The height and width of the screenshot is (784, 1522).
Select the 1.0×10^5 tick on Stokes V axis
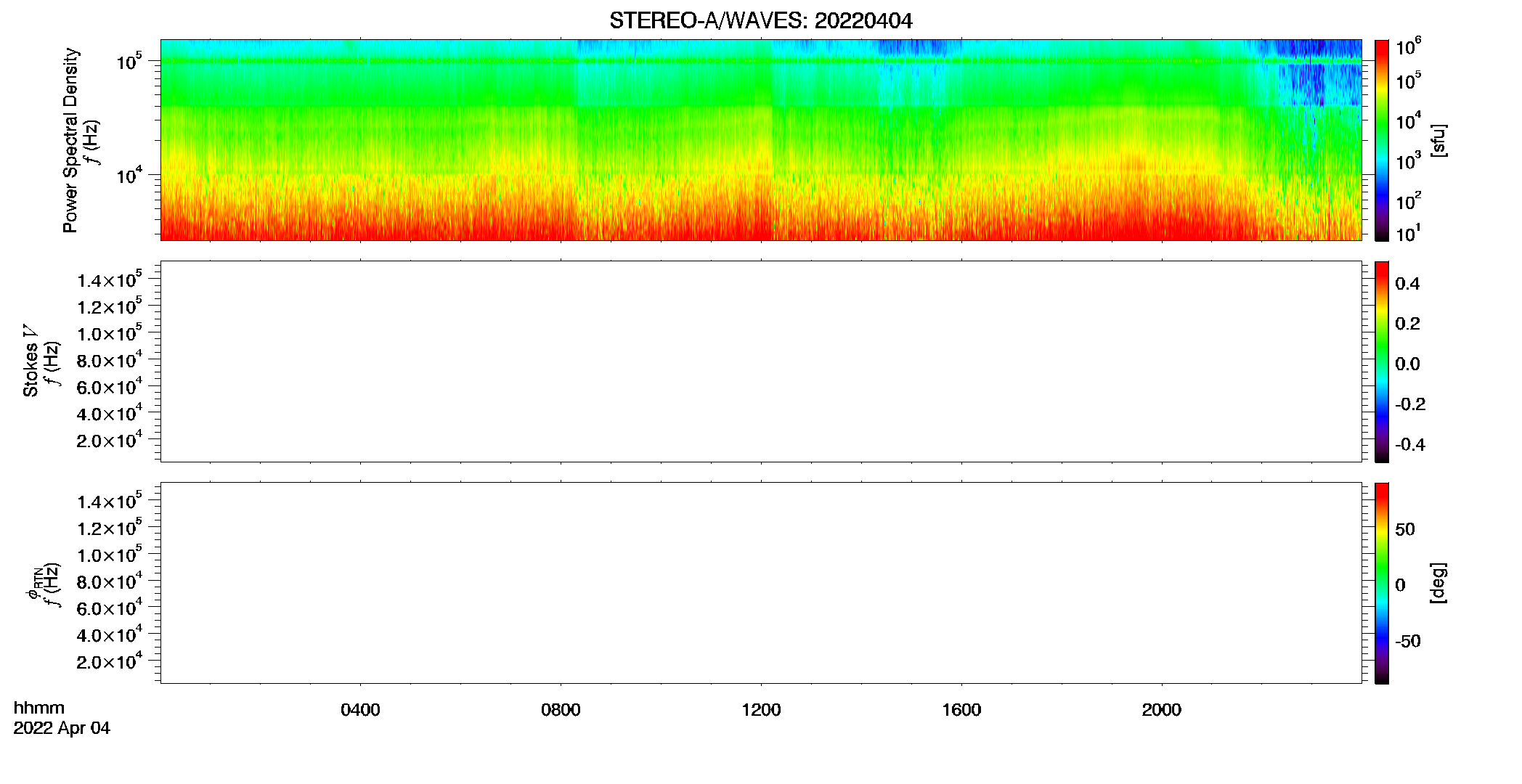tap(110, 333)
